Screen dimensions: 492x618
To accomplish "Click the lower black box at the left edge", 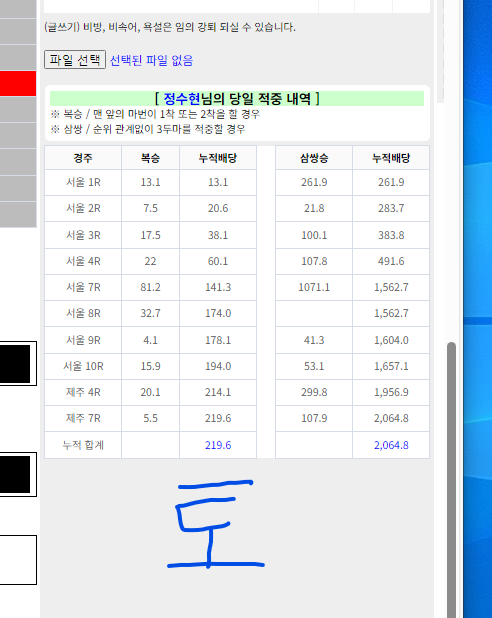I will pos(15,475).
